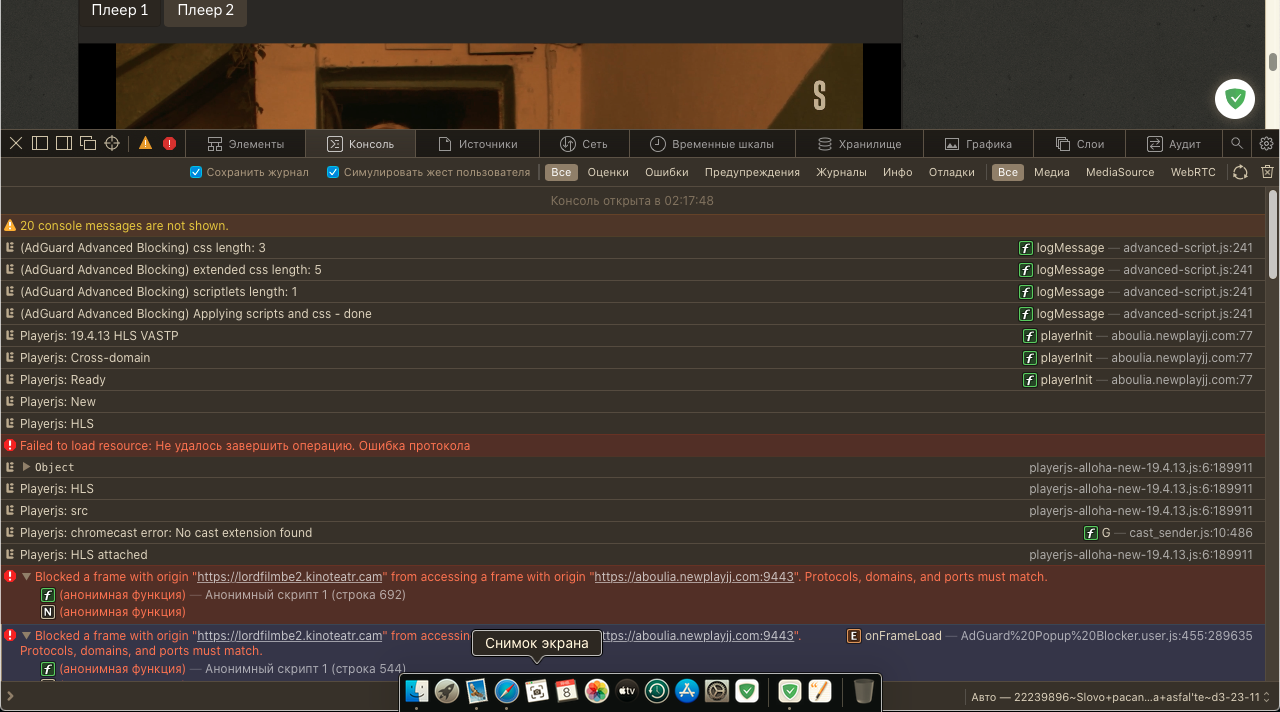Activate the element picker crosshair tool
This screenshot has width=1280, height=712.
pyautogui.click(x=111, y=143)
